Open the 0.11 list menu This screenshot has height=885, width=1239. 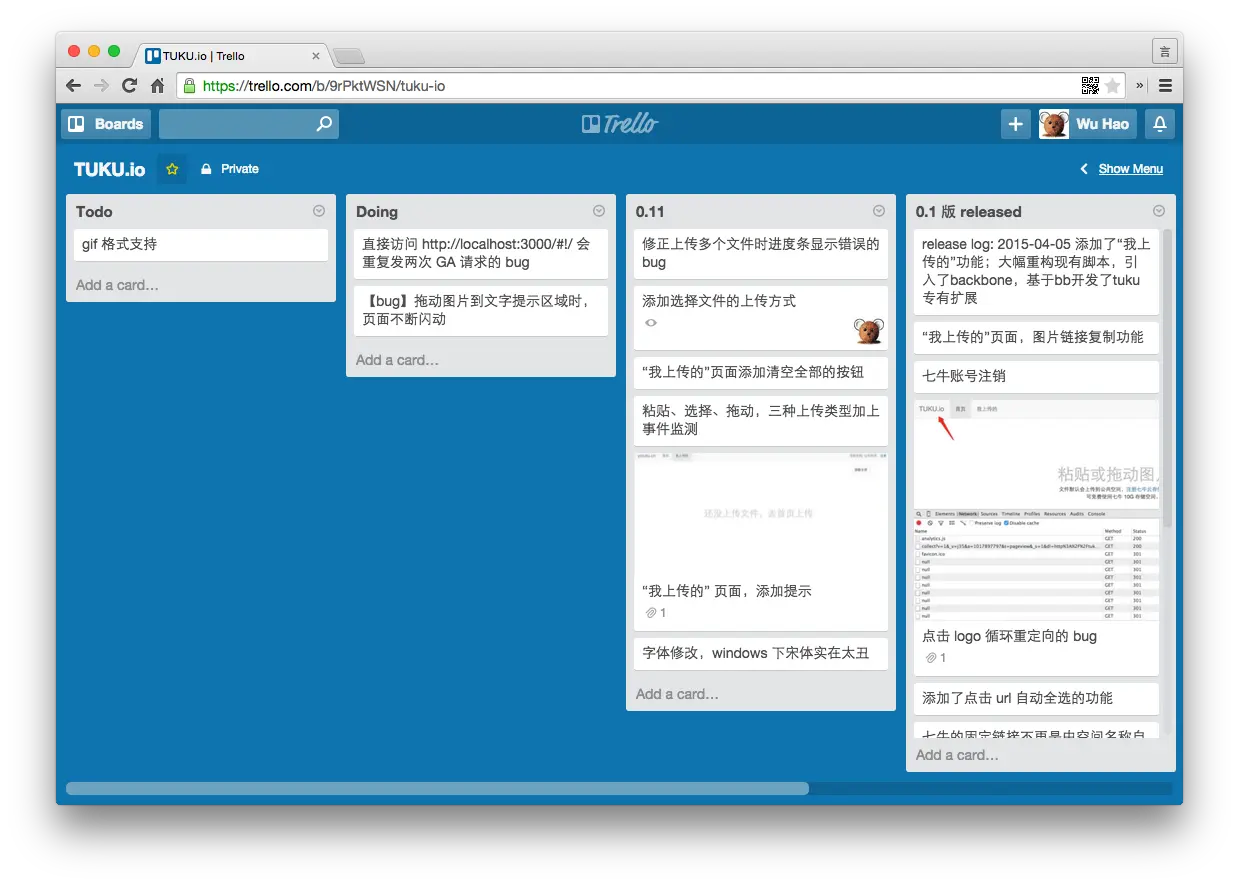pos(878,211)
